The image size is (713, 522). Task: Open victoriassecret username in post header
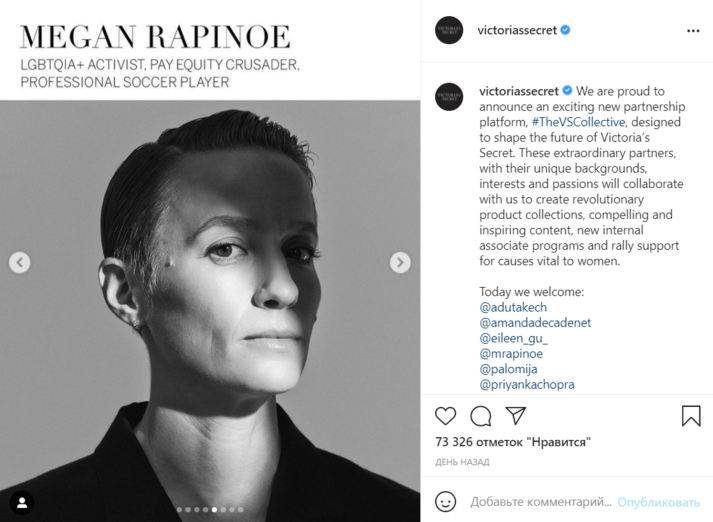point(517,30)
